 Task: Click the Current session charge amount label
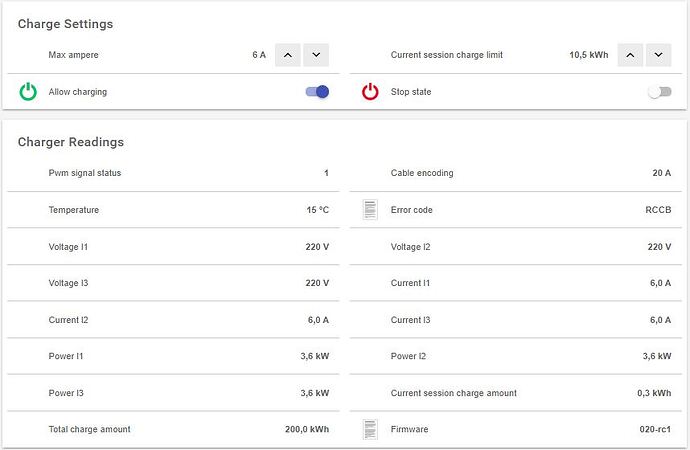point(454,393)
